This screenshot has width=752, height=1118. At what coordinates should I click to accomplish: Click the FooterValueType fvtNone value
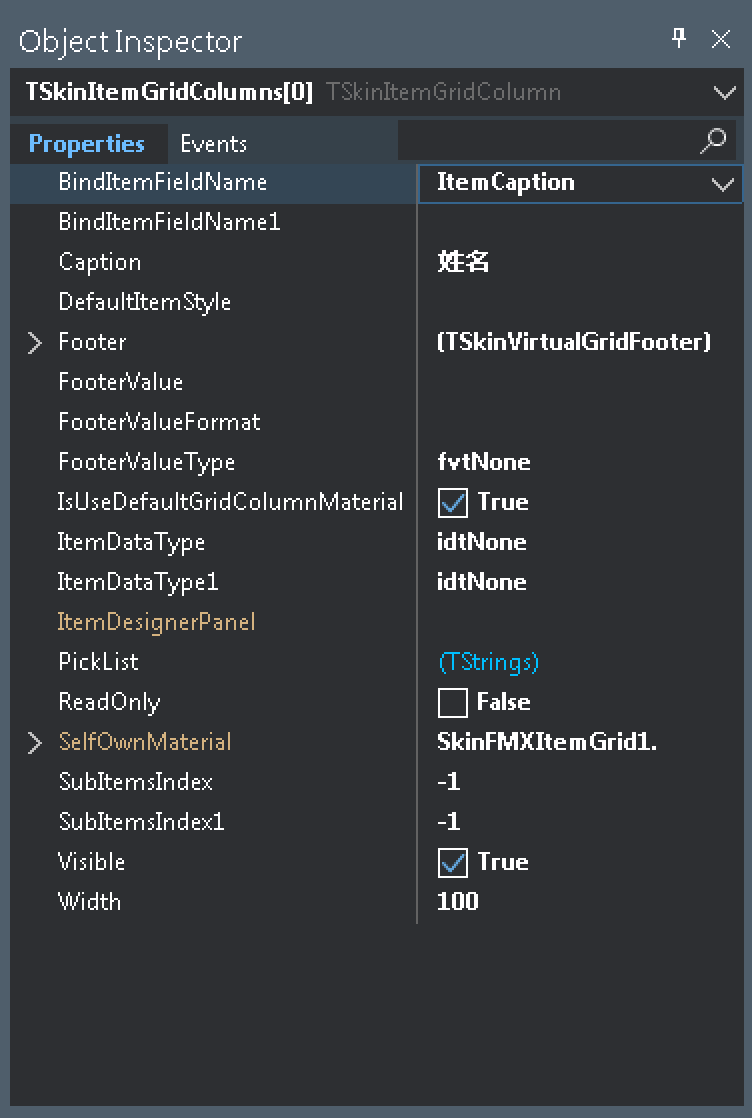[484, 462]
